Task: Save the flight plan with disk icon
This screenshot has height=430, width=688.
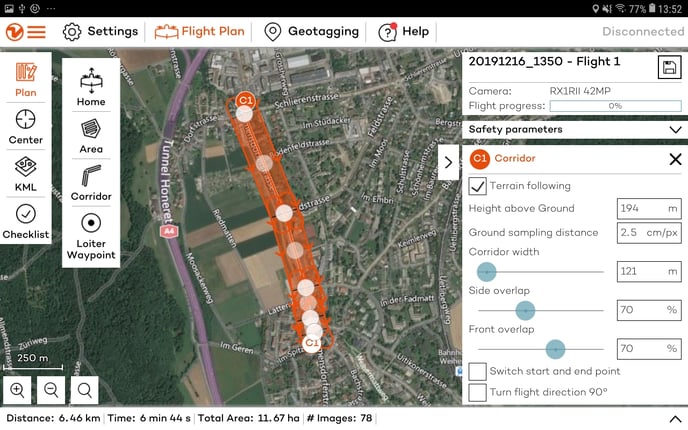Action: click(x=669, y=68)
